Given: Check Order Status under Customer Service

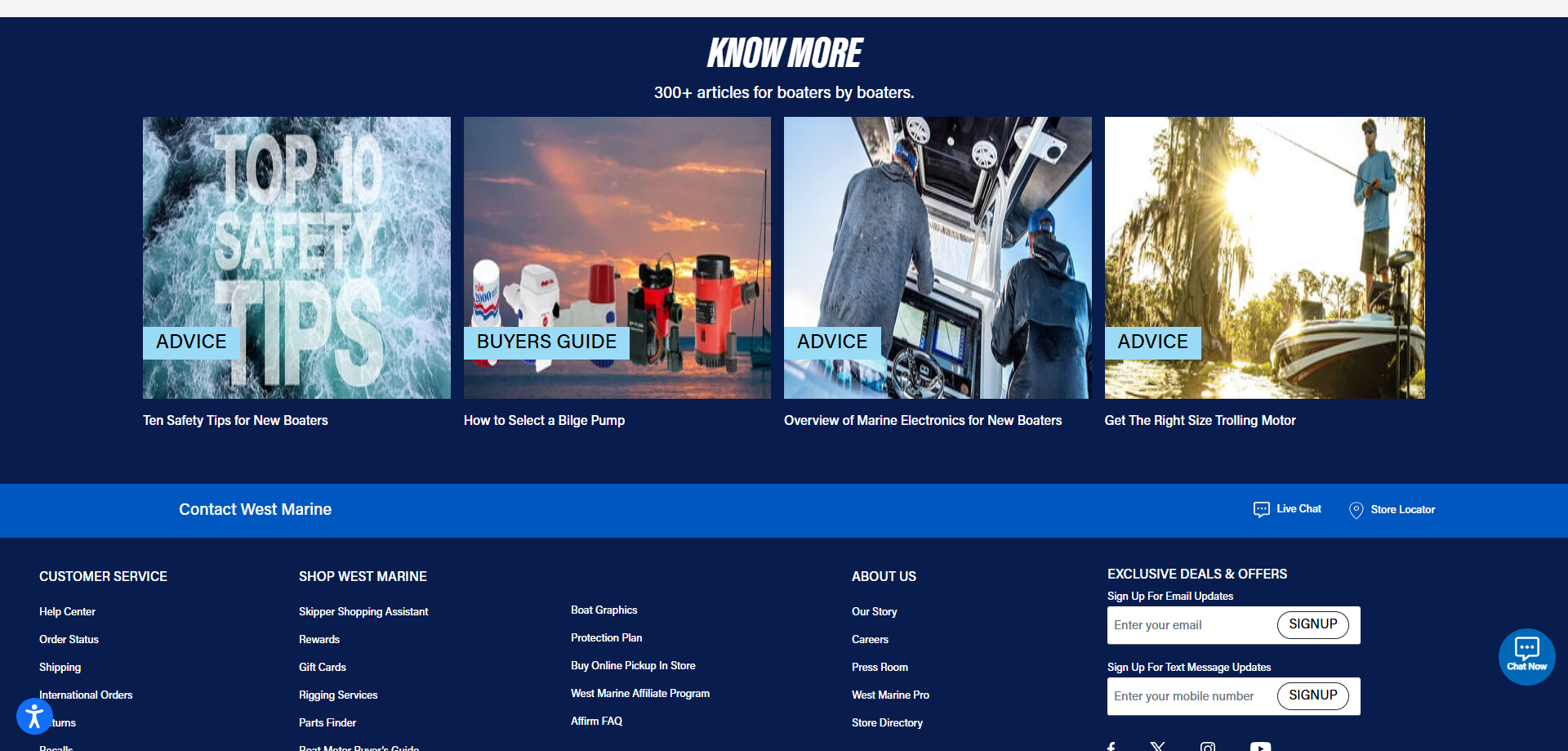Looking at the screenshot, I should click(x=69, y=639).
